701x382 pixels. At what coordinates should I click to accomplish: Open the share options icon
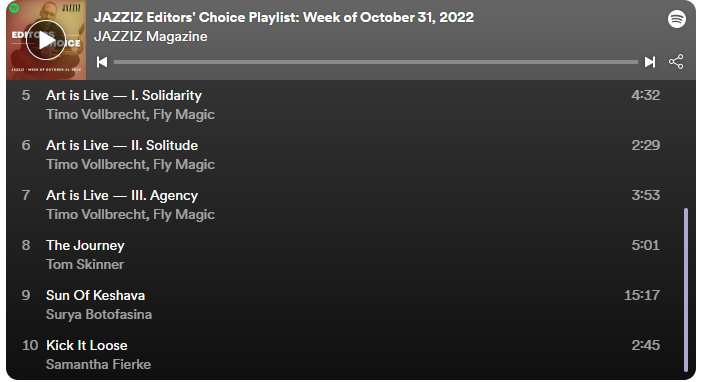[676, 62]
